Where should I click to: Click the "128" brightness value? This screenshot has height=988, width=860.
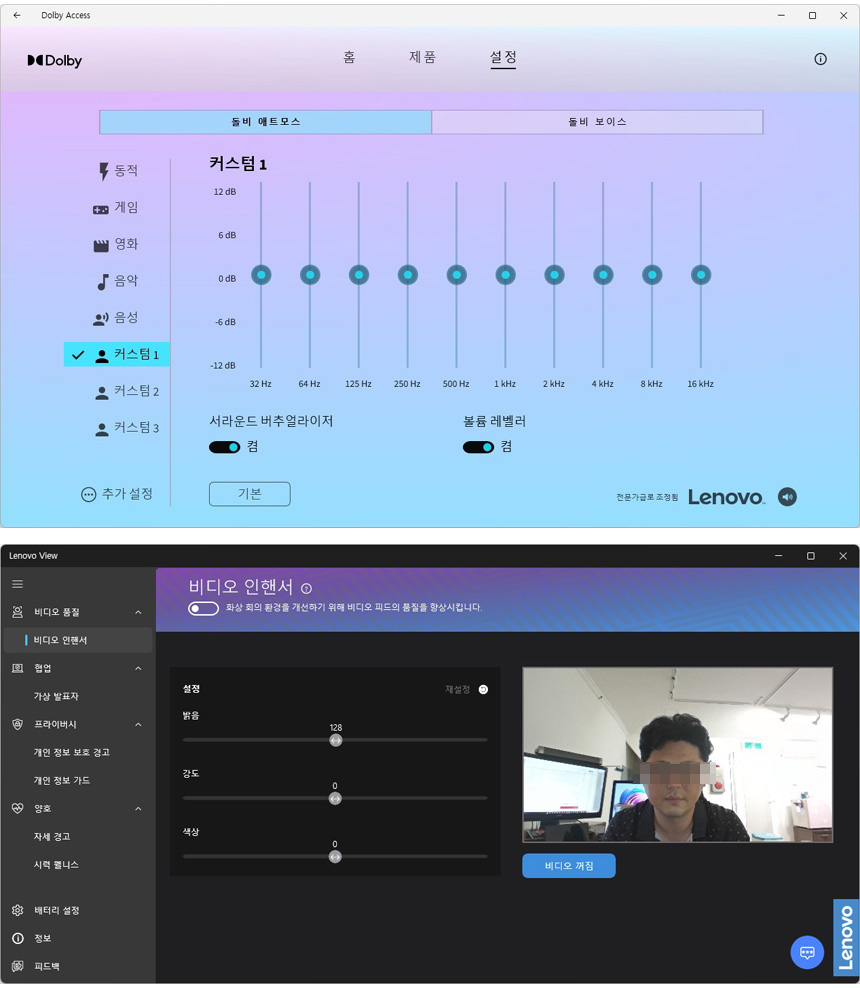coord(336,728)
